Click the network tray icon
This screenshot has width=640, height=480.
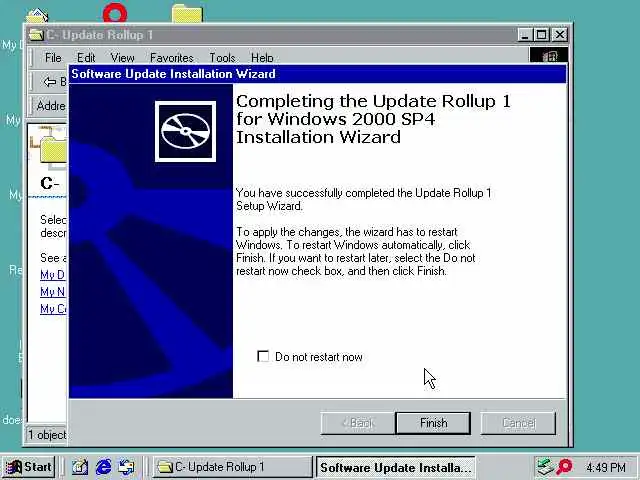pos(545,467)
